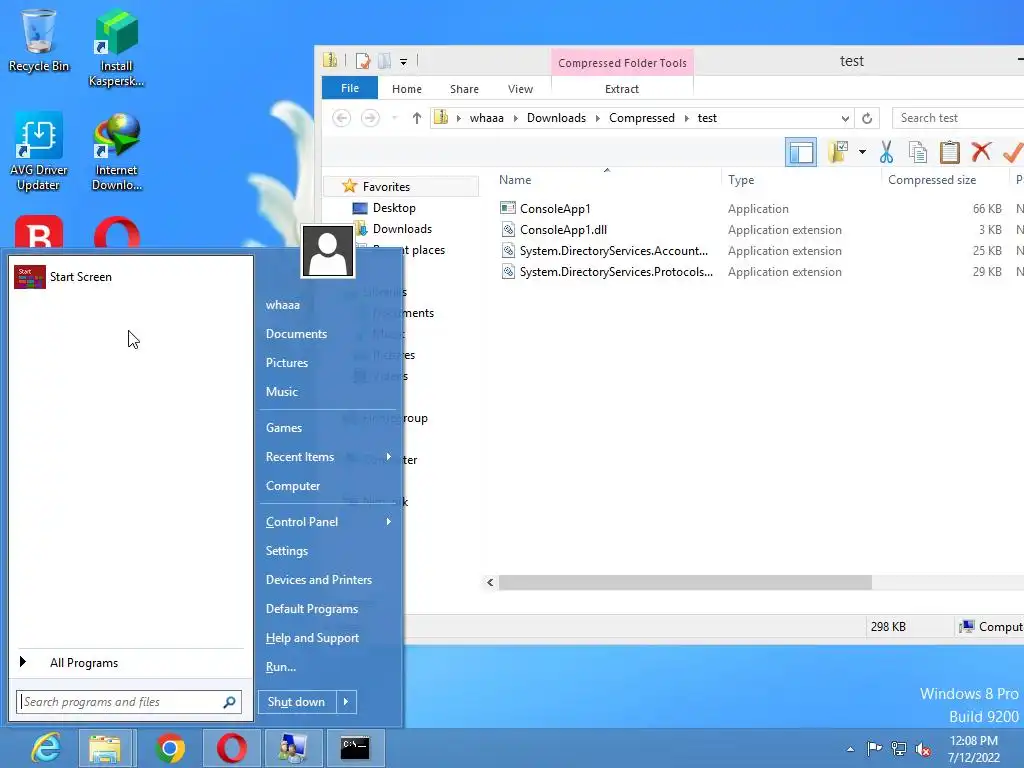Image resolution: width=1024 pixels, height=768 pixels.
Task: Click the red Delete X icon
Action: point(981,152)
